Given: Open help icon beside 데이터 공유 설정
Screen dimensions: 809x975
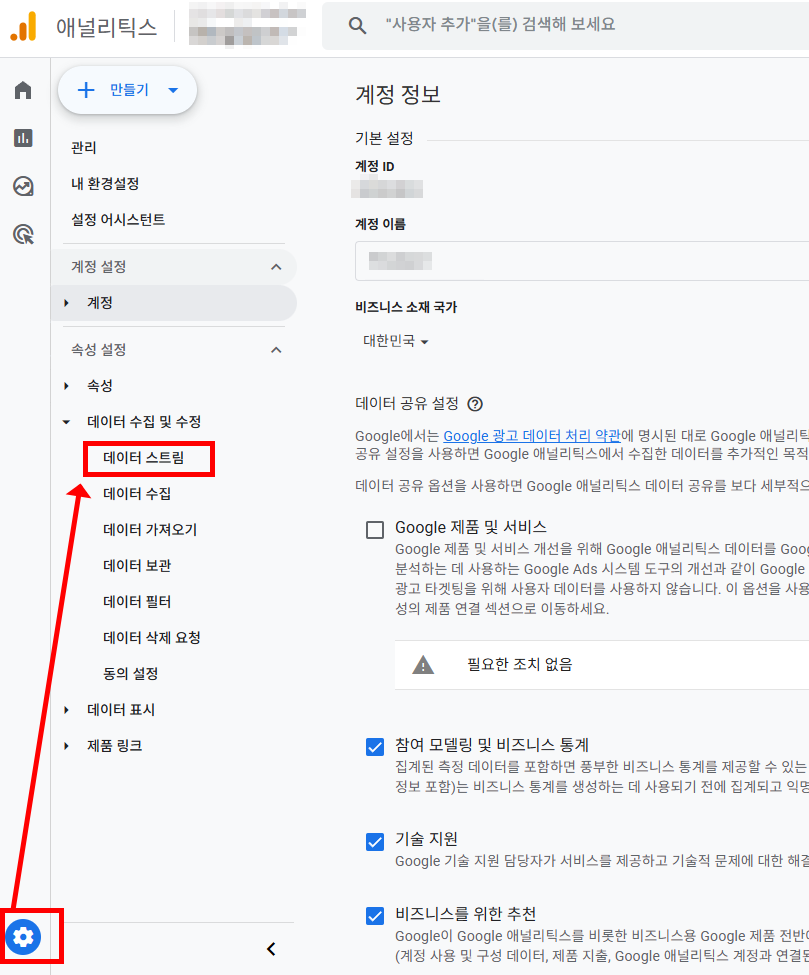Looking at the screenshot, I should click(x=474, y=404).
